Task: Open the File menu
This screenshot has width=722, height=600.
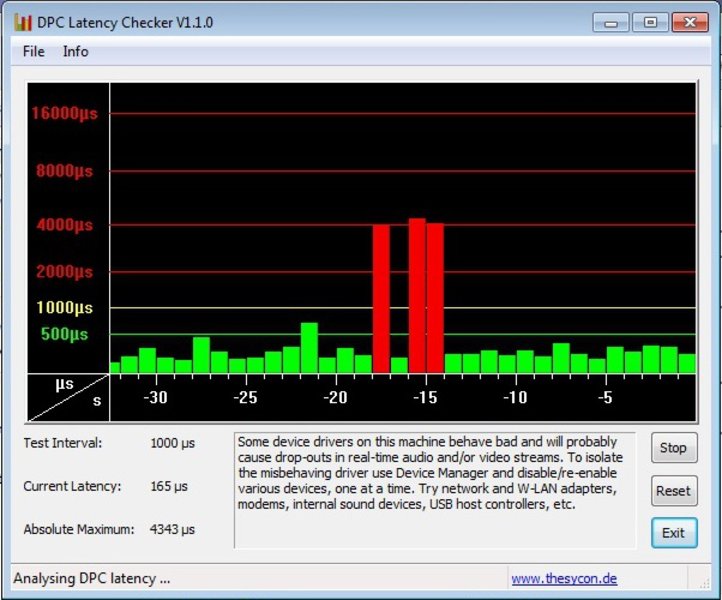Action: click(x=34, y=51)
